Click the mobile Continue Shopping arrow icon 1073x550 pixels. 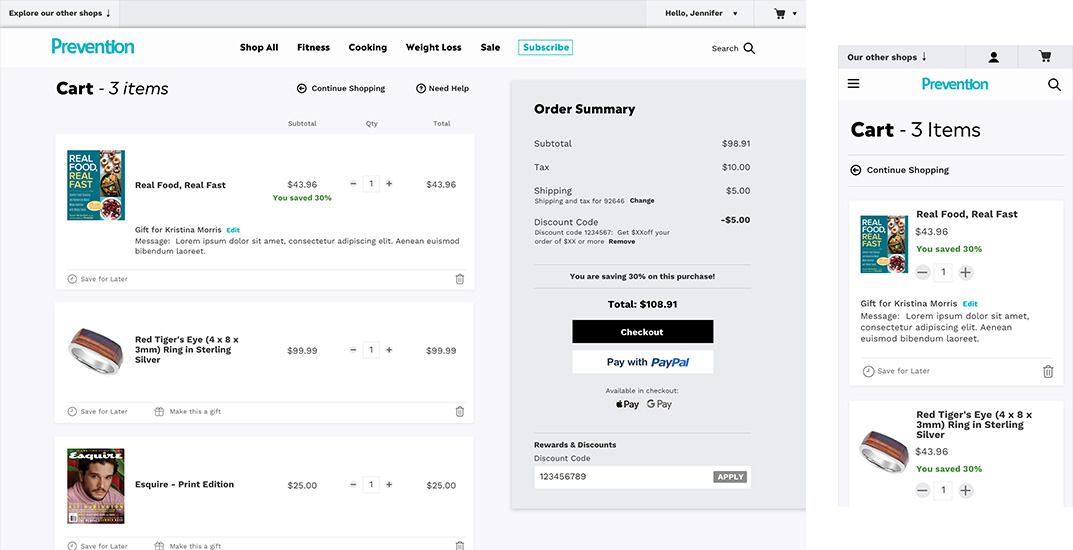pyautogui.click(x=855, y=170)
